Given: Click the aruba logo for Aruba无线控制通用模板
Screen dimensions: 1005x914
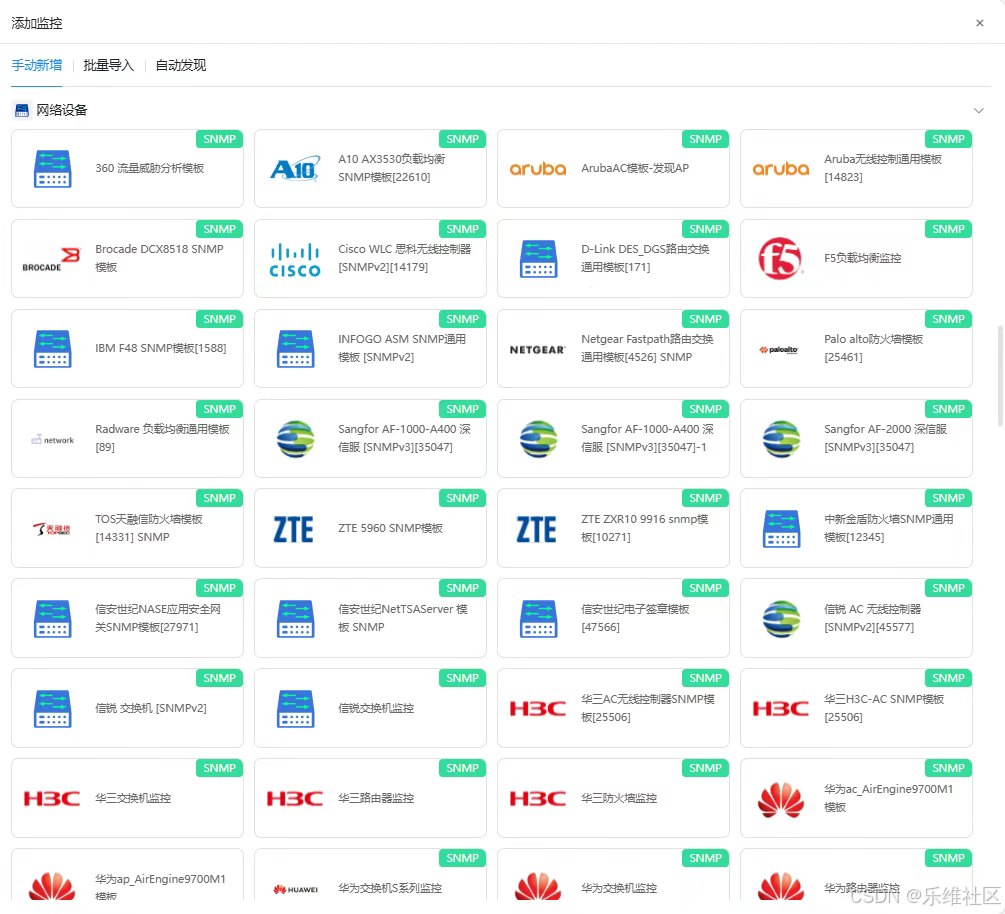Looking at the screenshot, I should pos(781,169).
